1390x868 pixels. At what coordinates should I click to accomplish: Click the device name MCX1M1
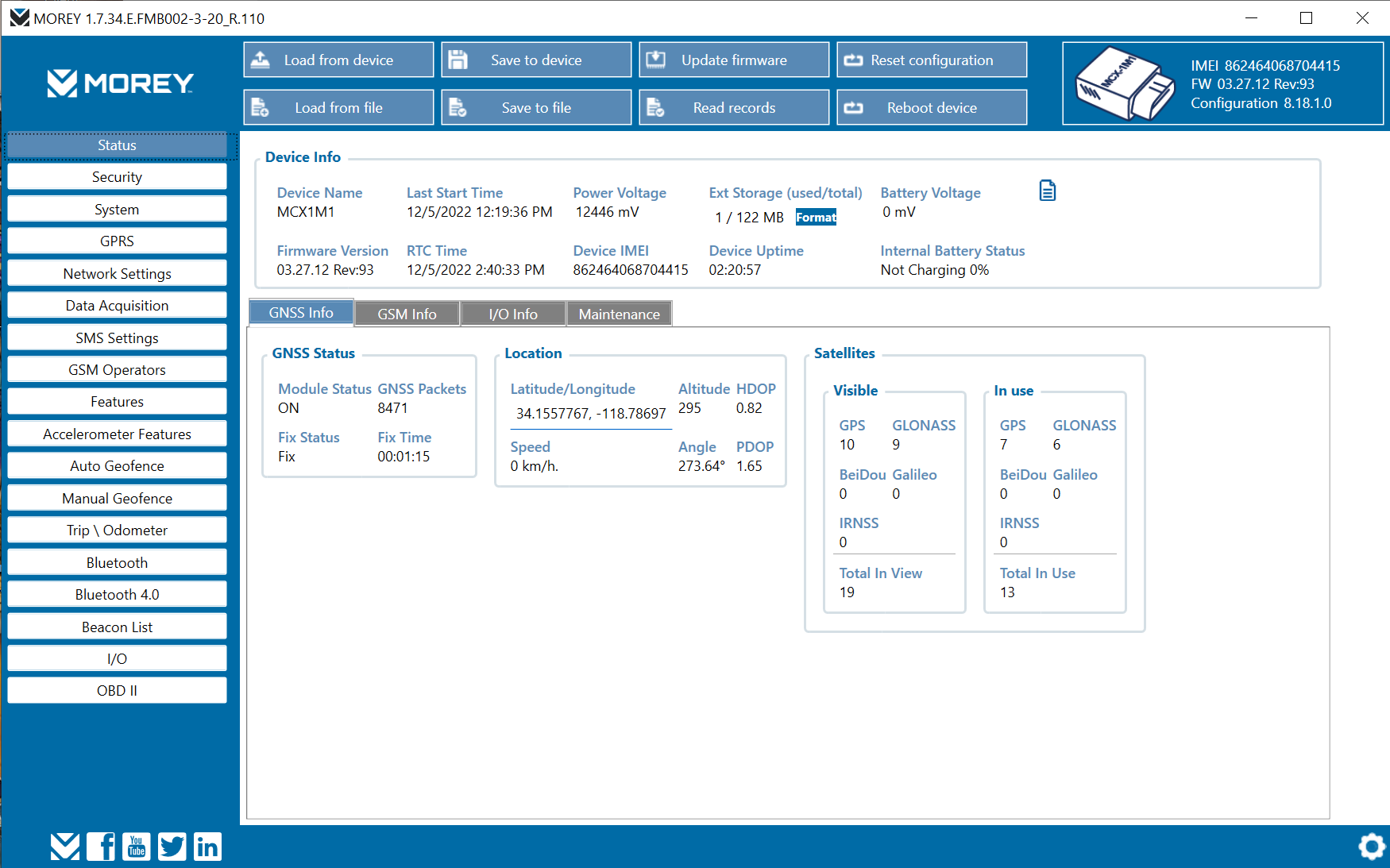[306, 212]
